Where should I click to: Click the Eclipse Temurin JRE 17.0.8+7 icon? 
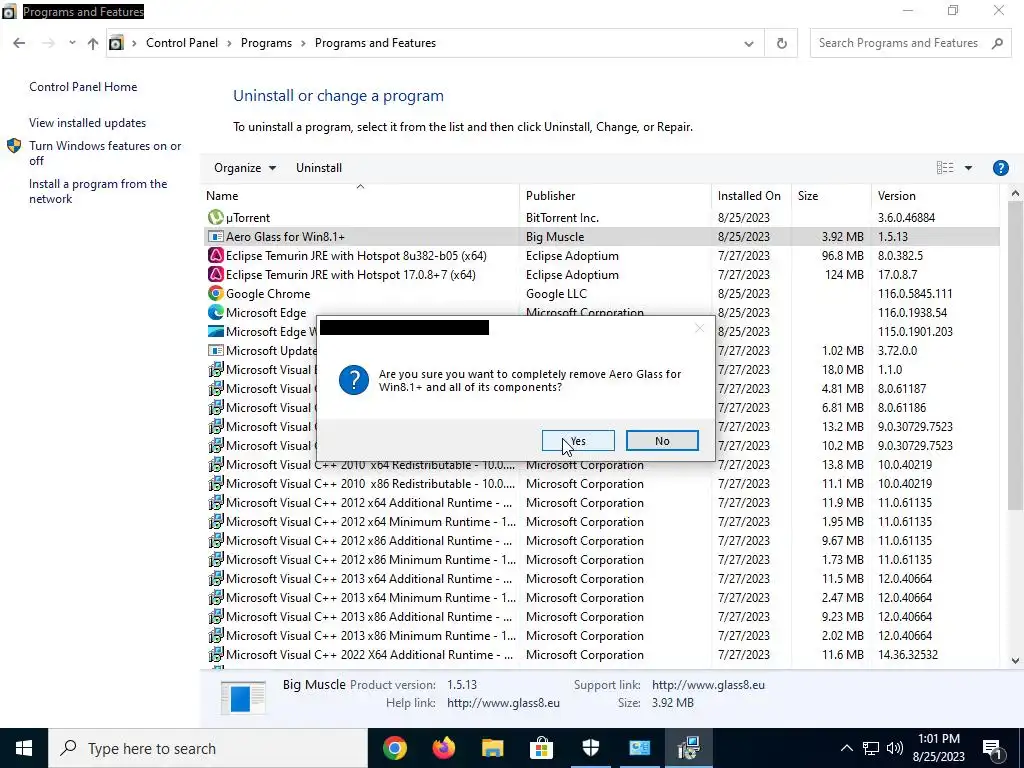pyautogui.click(x=216, y=274)
